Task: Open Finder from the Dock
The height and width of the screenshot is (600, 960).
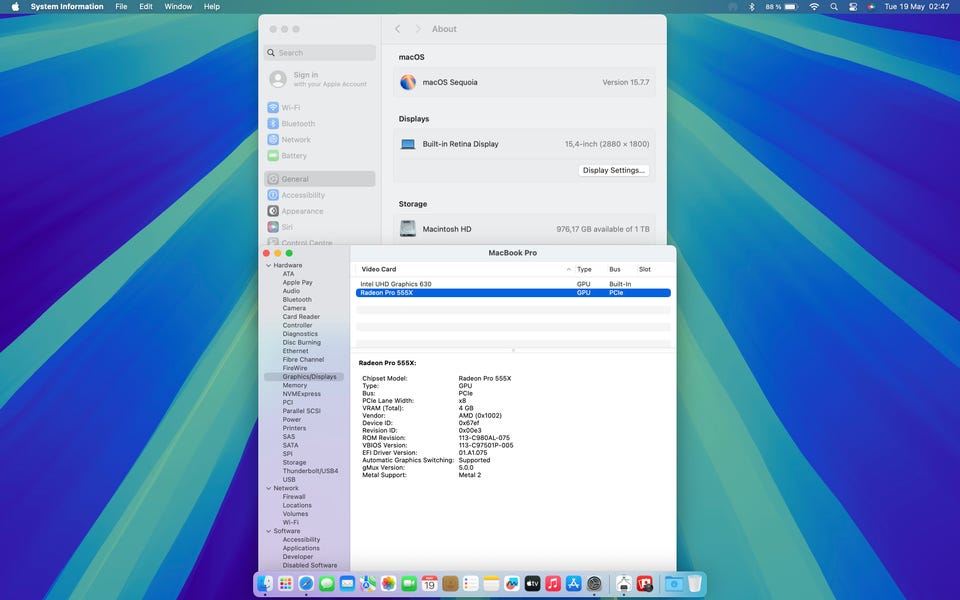Action: pos(265,583)
